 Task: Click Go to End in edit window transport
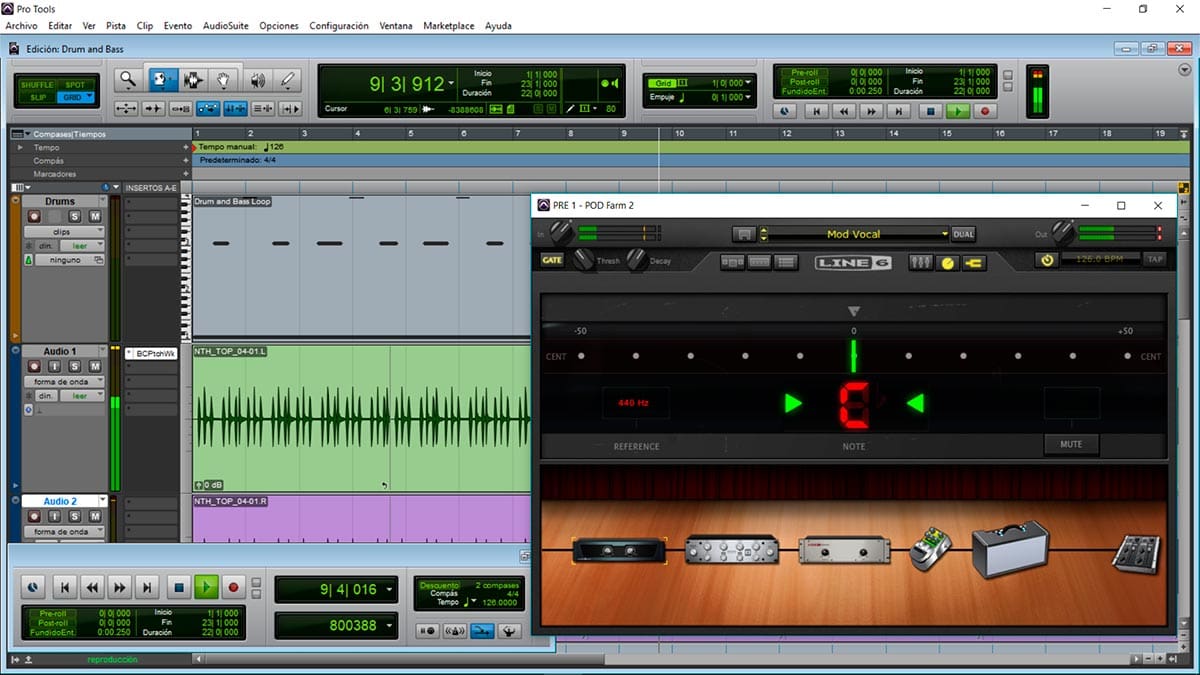[899, 112]
